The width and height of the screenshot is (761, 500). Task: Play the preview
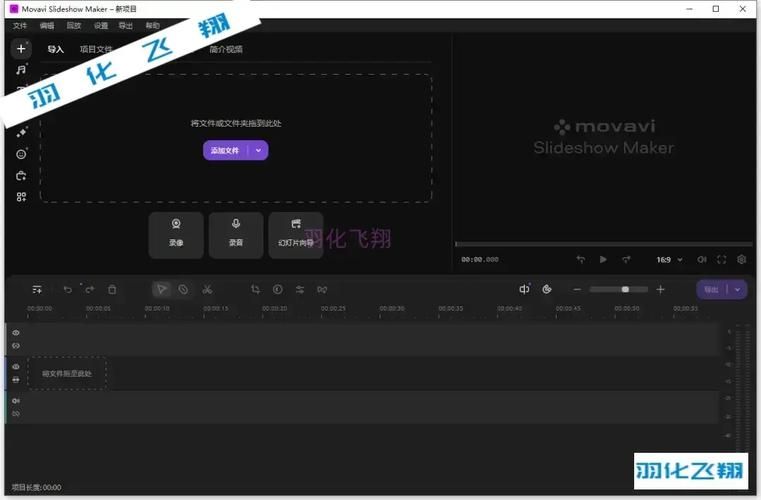click(x=603, y=260)
